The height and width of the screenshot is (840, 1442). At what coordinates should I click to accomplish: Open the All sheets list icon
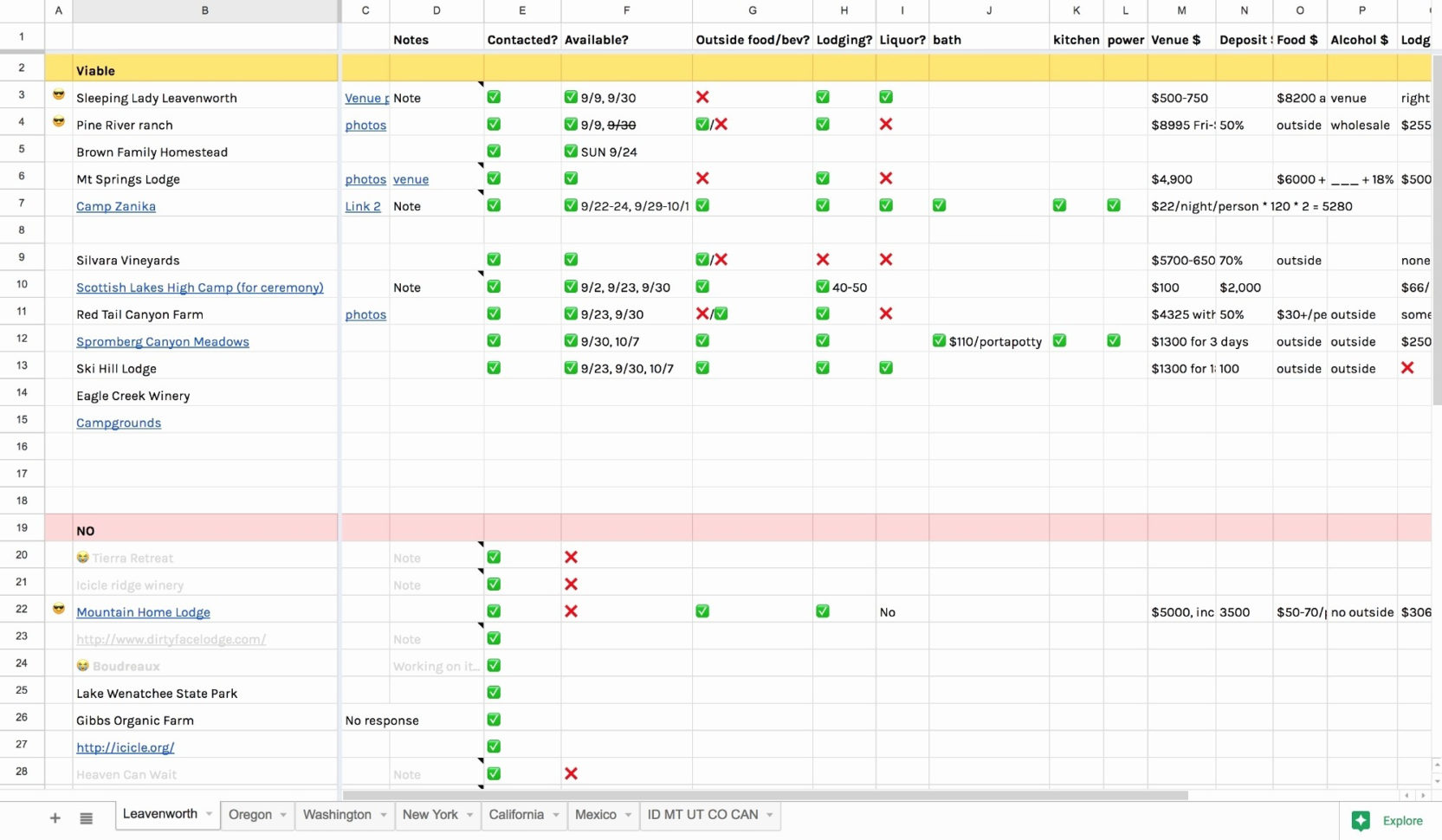[x=86, y=817]
